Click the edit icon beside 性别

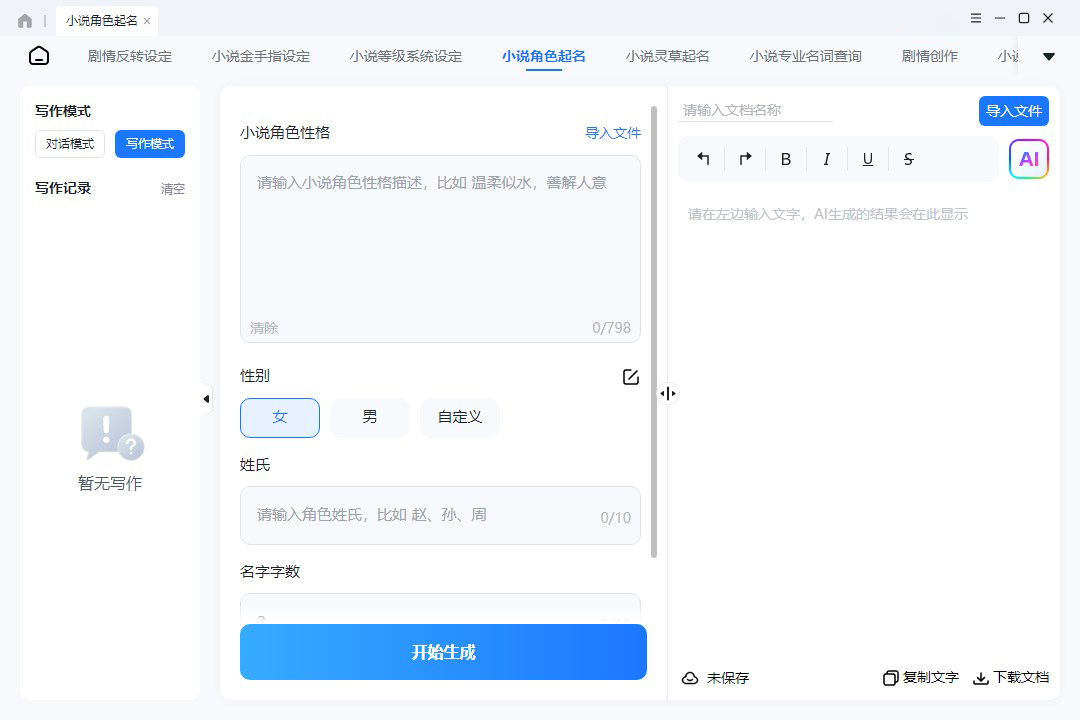pyautogui.click(x=630, y=377)
